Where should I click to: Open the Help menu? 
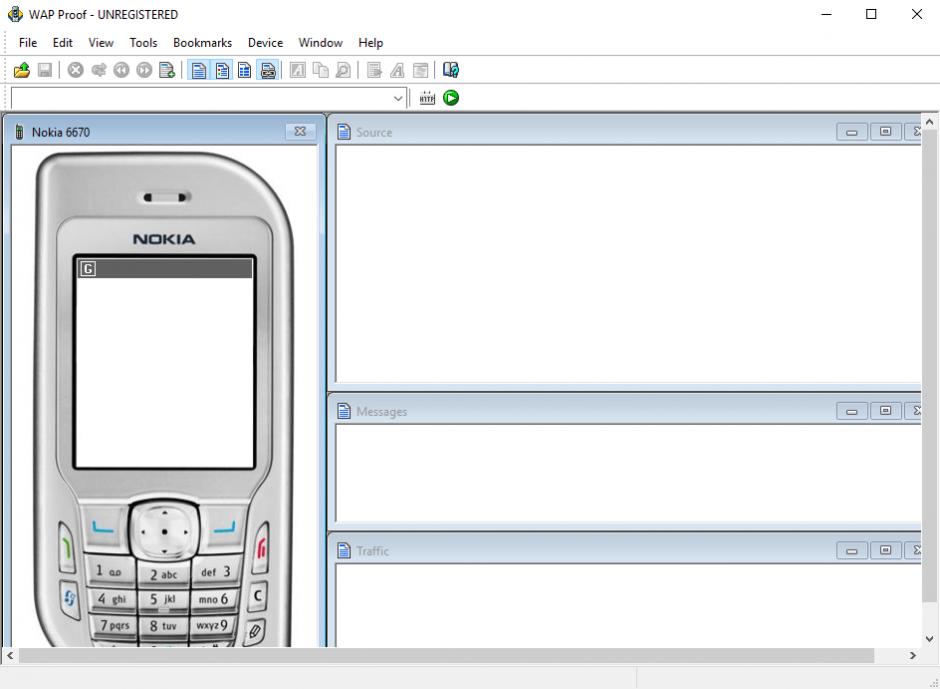(x=370, y=43)
